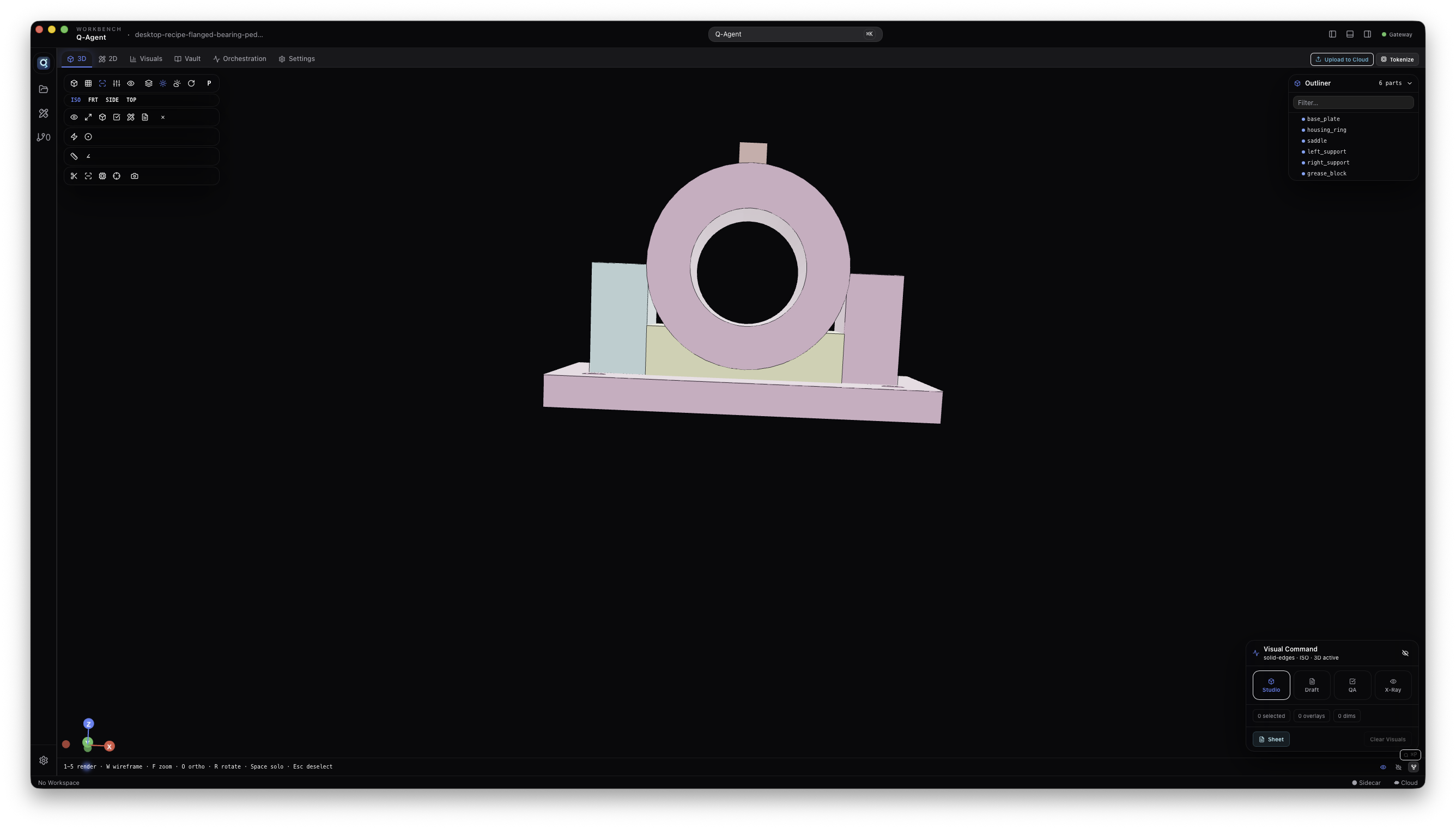Select Studio render mode
Viewport: 1456px width, 829px height.
1271,685
